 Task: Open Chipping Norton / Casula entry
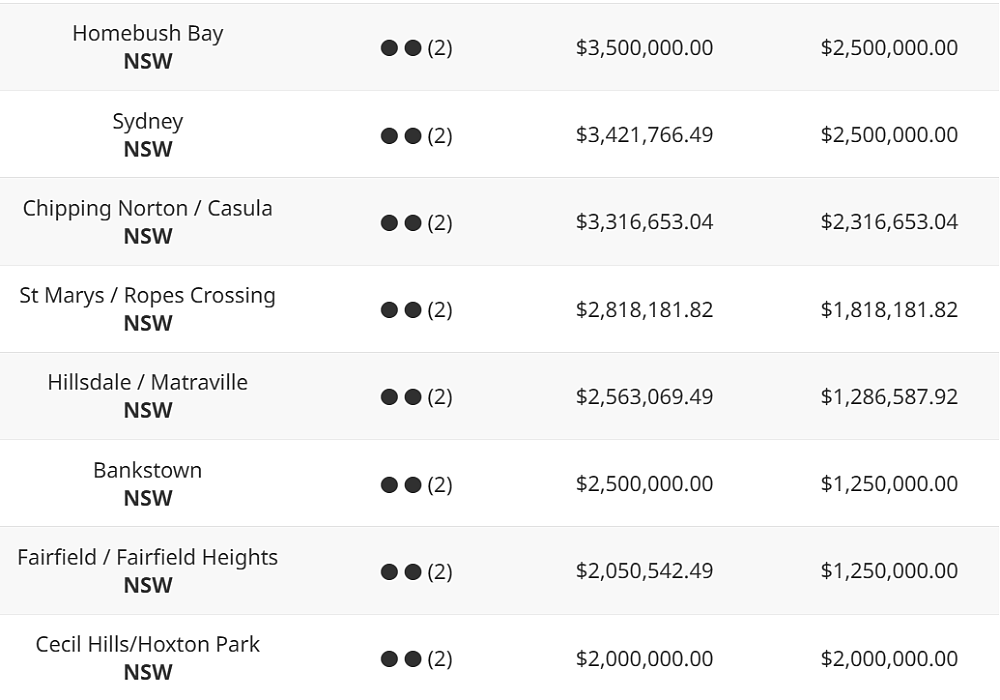147,208
